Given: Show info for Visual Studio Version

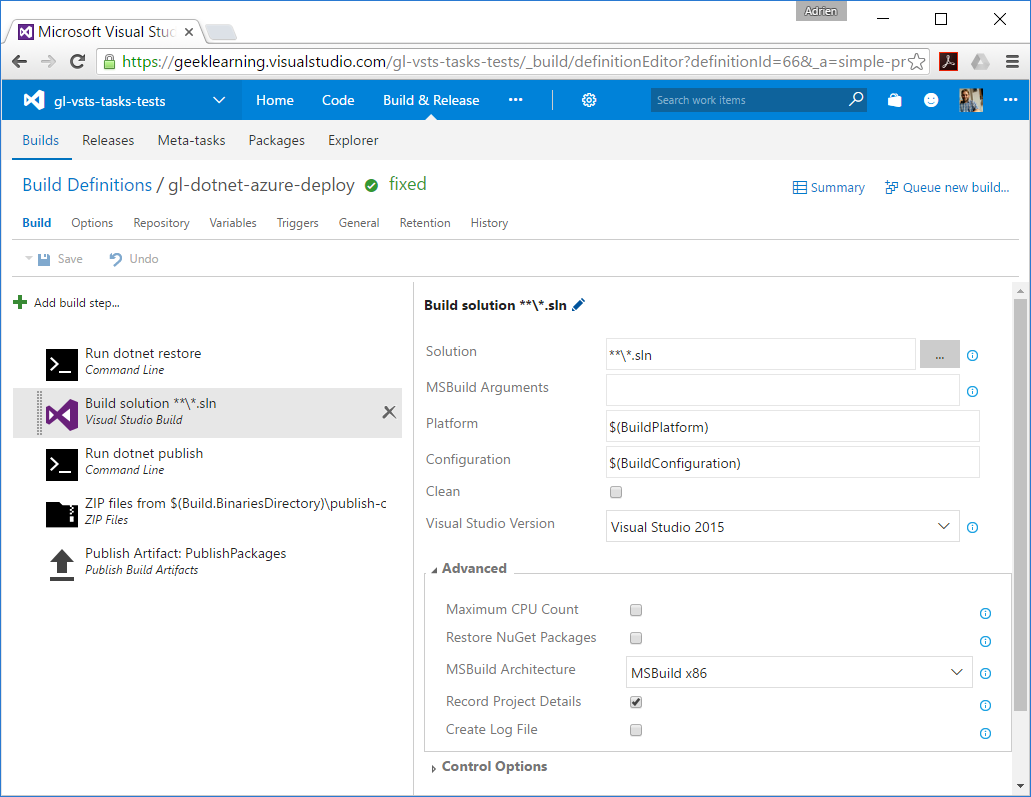Looking at the screenshot, I should click(972, 527).
